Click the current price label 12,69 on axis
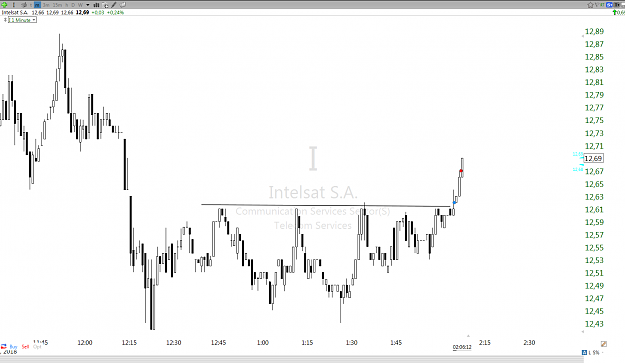Viewport: 625px width, 363px height. coord(593,159)
